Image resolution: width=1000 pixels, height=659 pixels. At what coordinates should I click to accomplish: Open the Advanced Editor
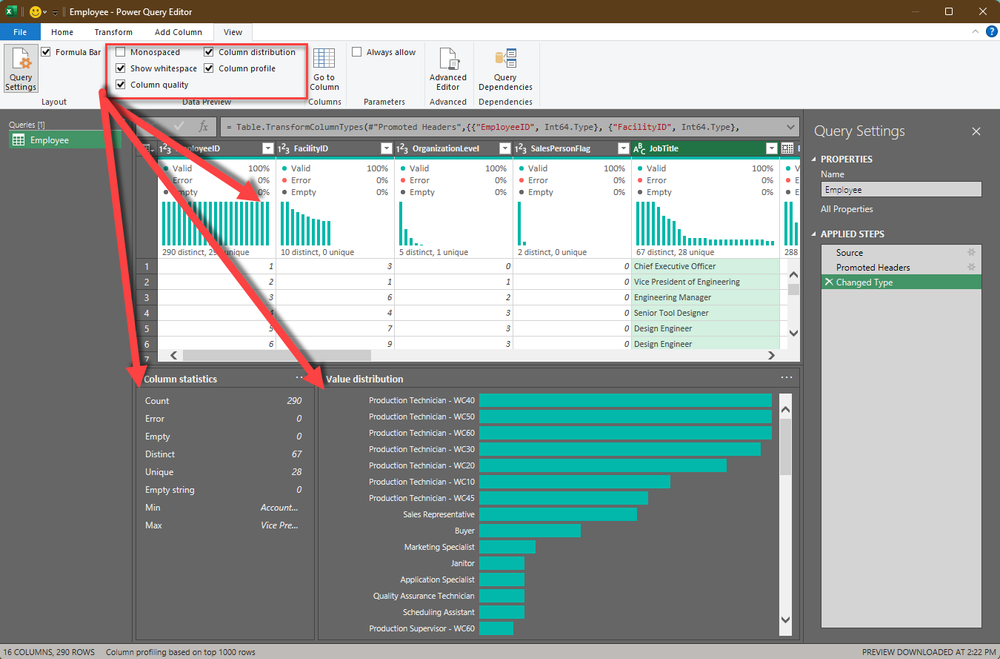point(448,69)
